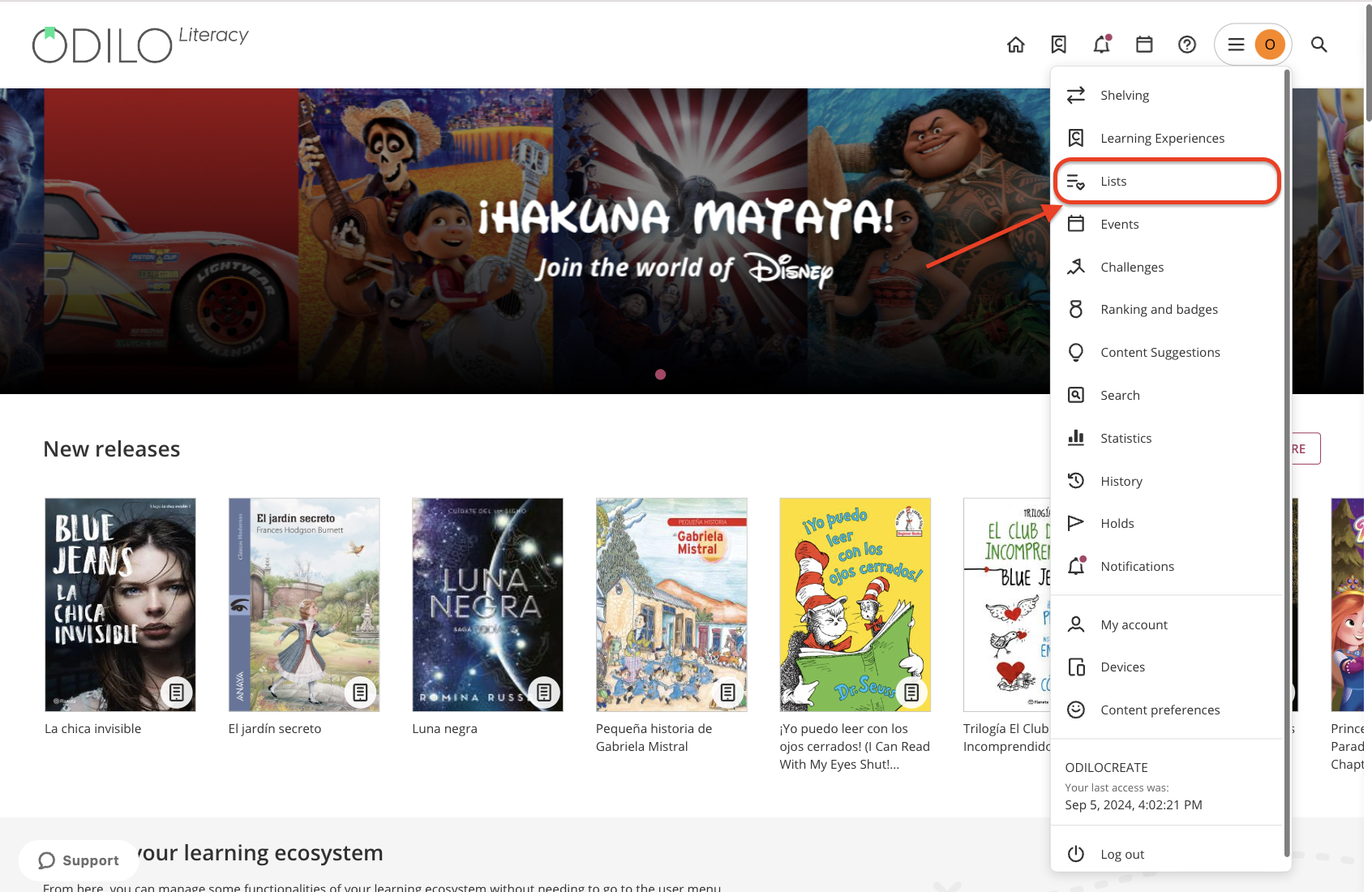
Task: Toggle the hamburger user menu
Action: coord(1236,45)
